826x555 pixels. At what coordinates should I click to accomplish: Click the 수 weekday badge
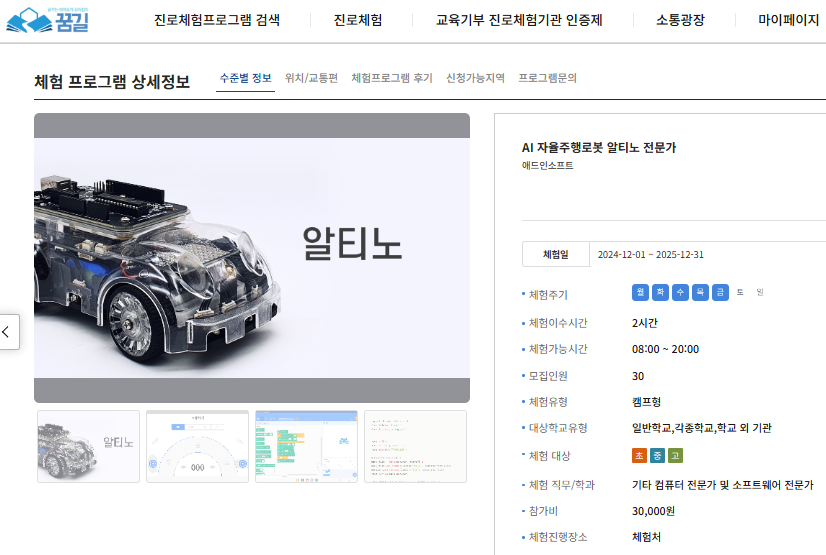point(680,292)
